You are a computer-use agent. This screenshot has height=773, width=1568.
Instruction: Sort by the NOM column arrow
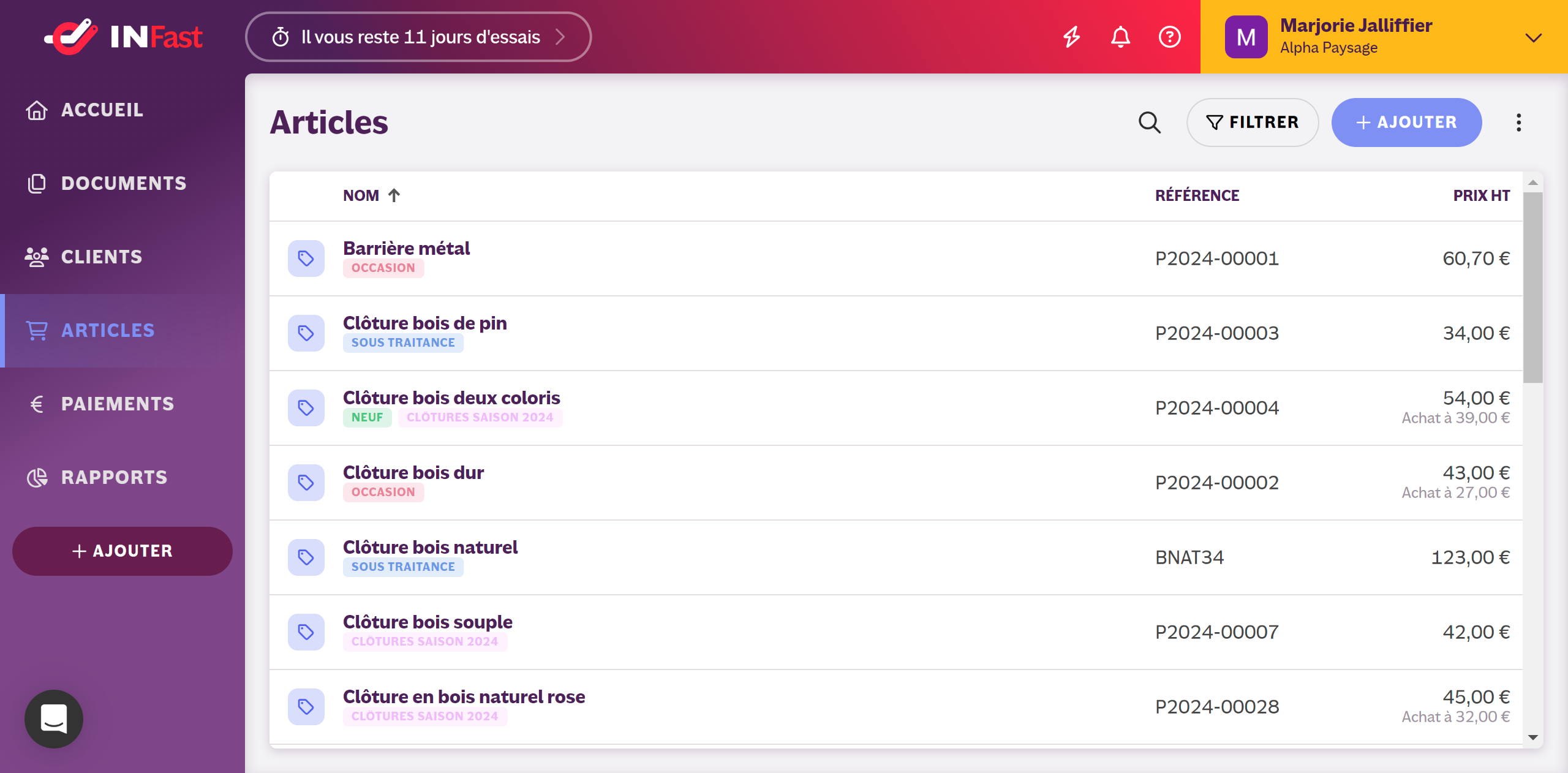point(394,195)
